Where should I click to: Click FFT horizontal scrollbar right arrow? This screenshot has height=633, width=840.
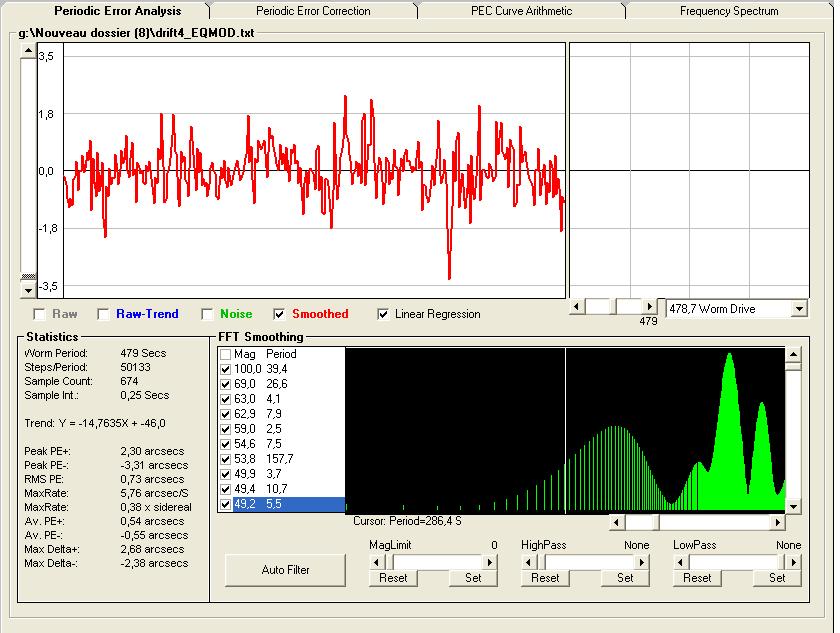(777, 522)
